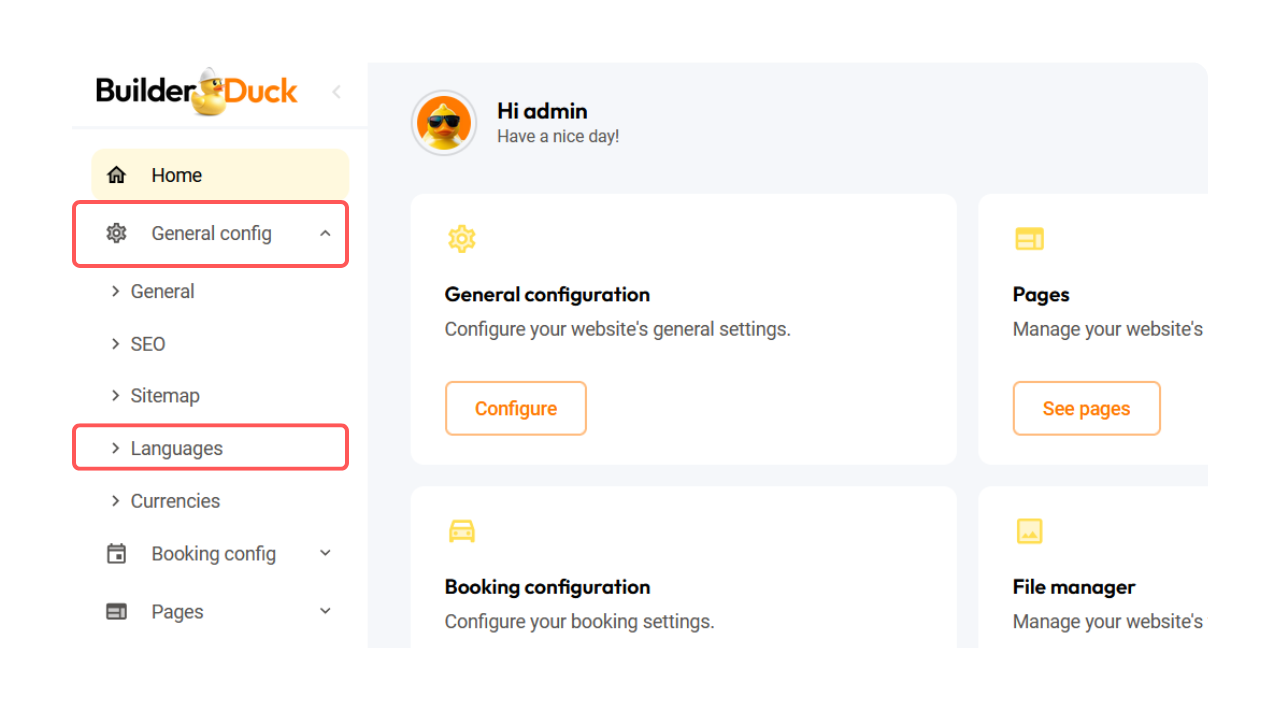Image resolution: width=1280 pixels, height=720 pixels.
Task: Go to the Currencies submenu item
Action: point(175,501)
